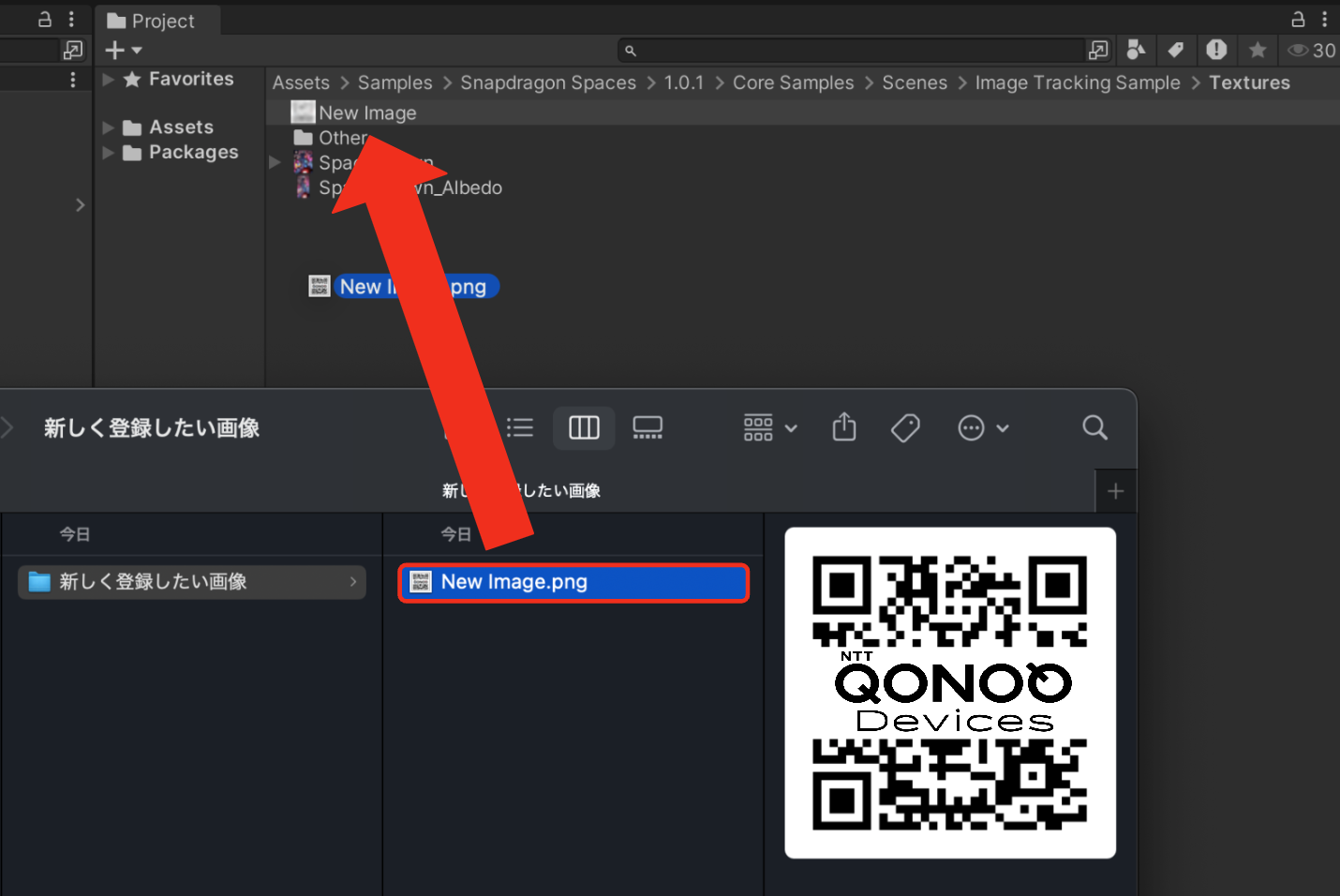The width and height of the screenshot is (1340, 896).
Task: Switch Finder to gallery view
Action: click(648, 428)
